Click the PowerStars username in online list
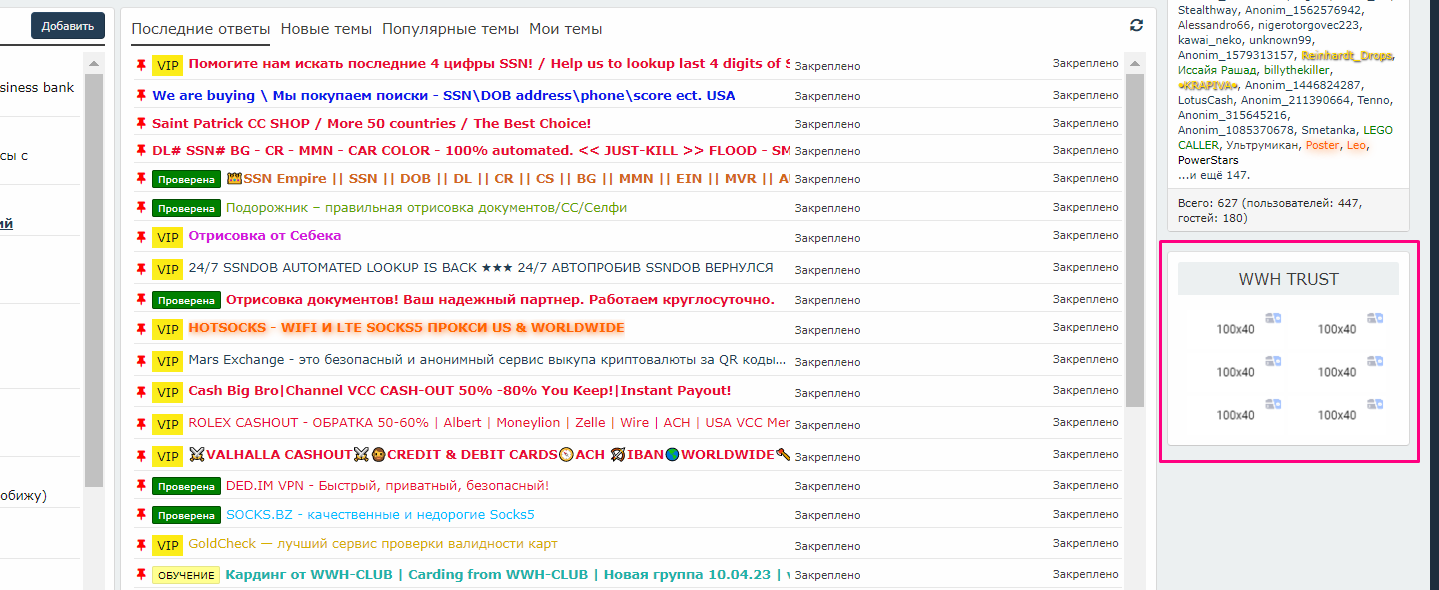The image size is (1439, 590). point(1207,160)
